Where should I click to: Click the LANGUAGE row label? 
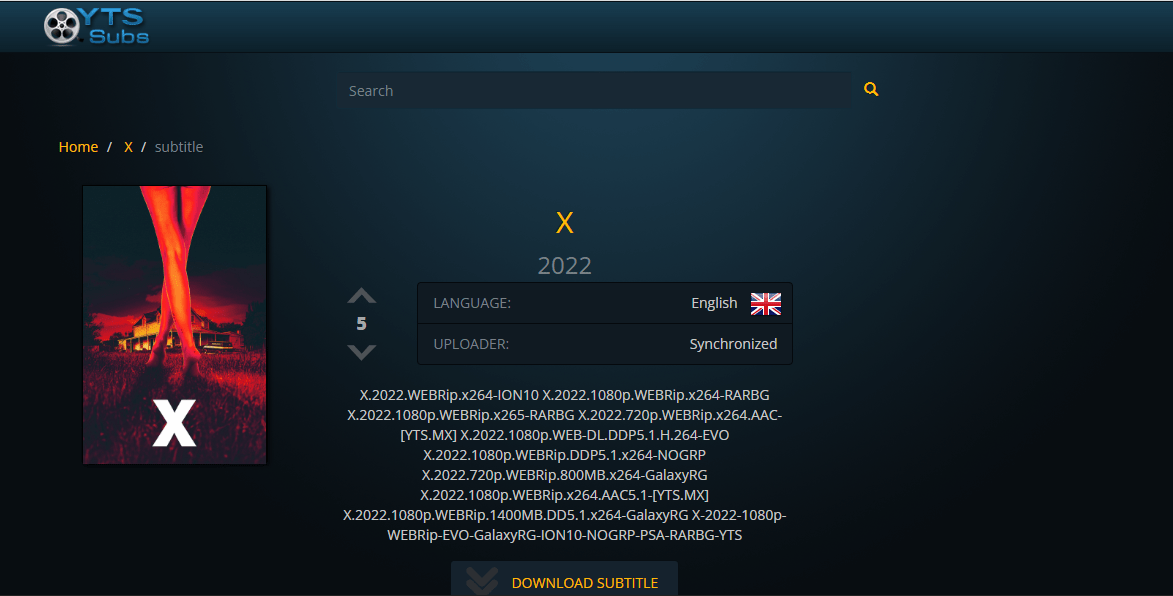(x=472, y=303)
